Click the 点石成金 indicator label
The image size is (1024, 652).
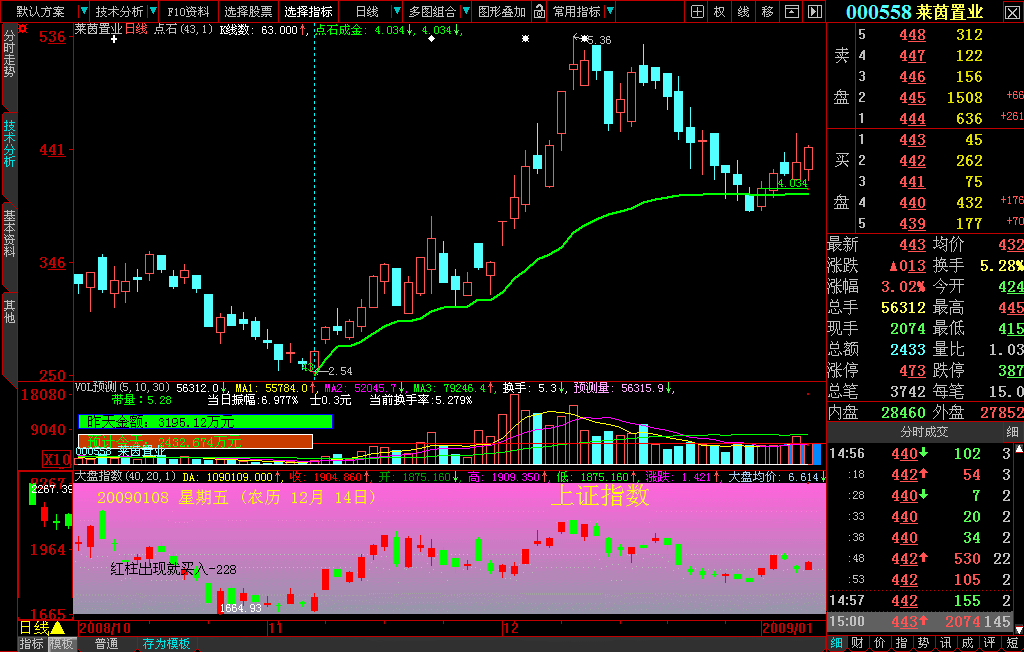pos(343,30)
